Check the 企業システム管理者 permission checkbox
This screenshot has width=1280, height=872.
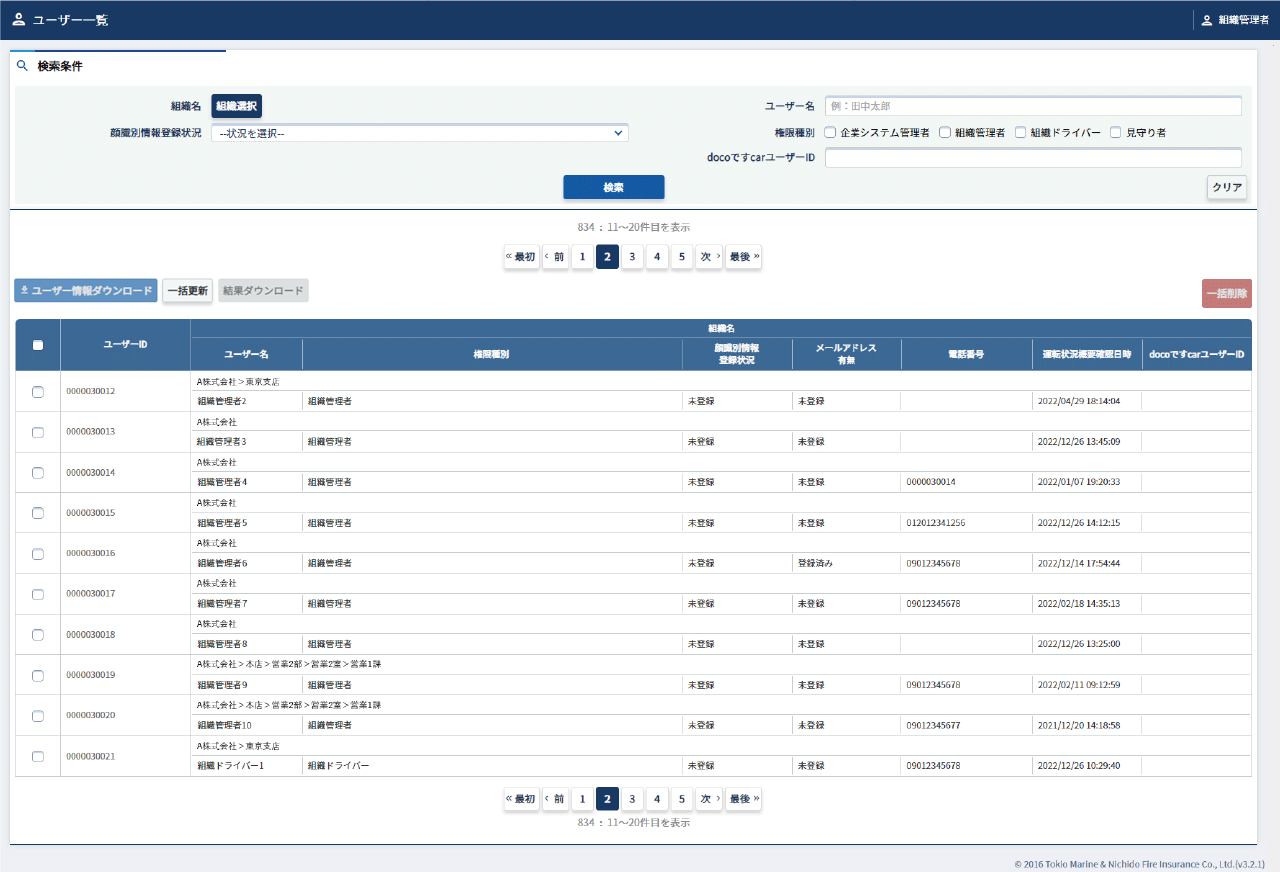(830, 133)
